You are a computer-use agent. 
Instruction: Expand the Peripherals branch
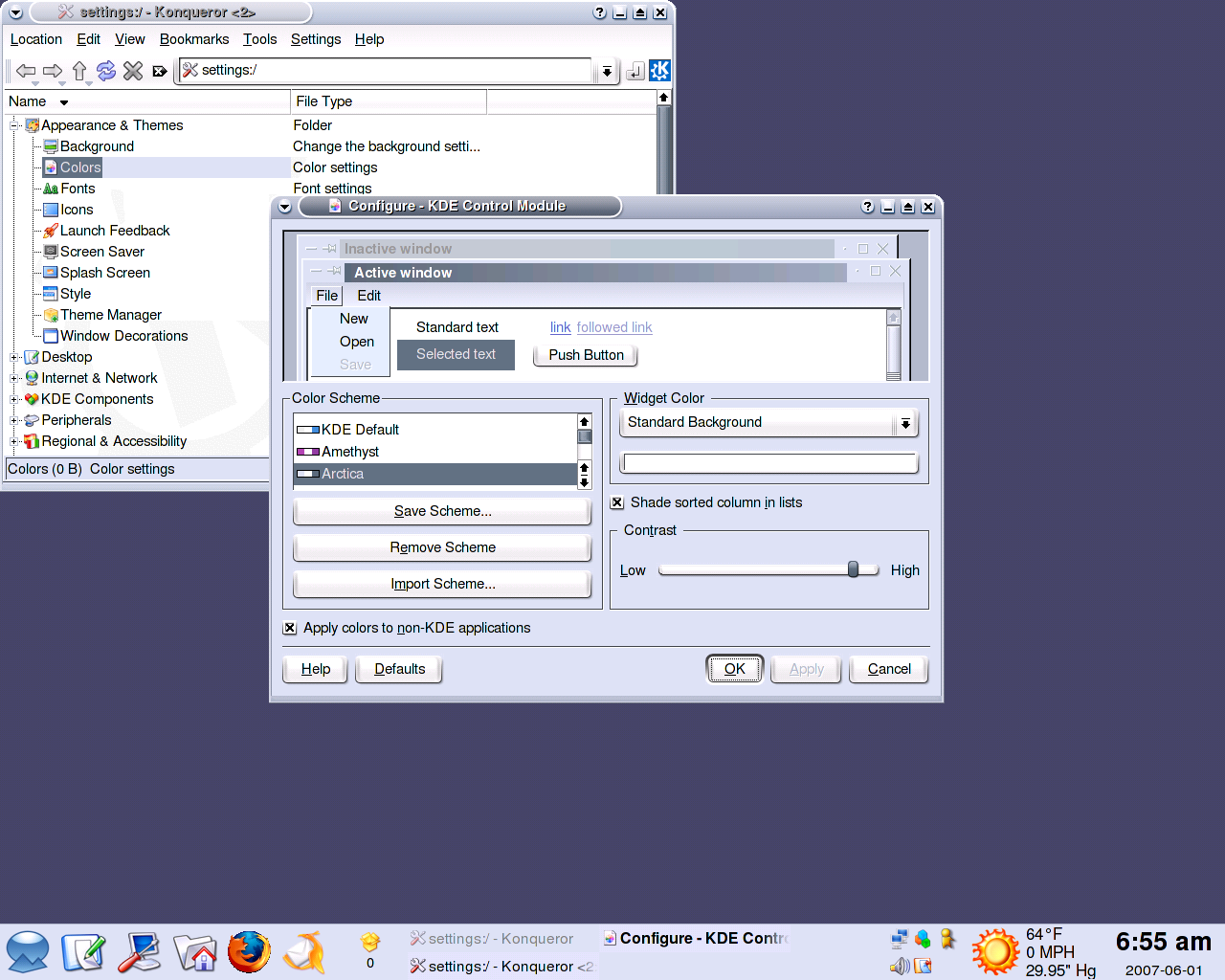click(x=14, y=420)
